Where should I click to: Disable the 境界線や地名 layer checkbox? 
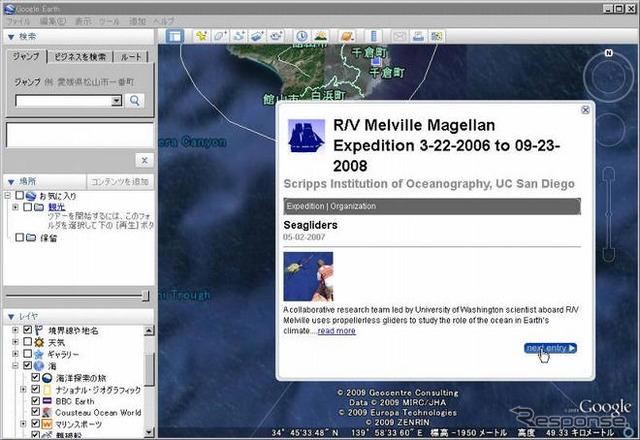coord(27,330)
